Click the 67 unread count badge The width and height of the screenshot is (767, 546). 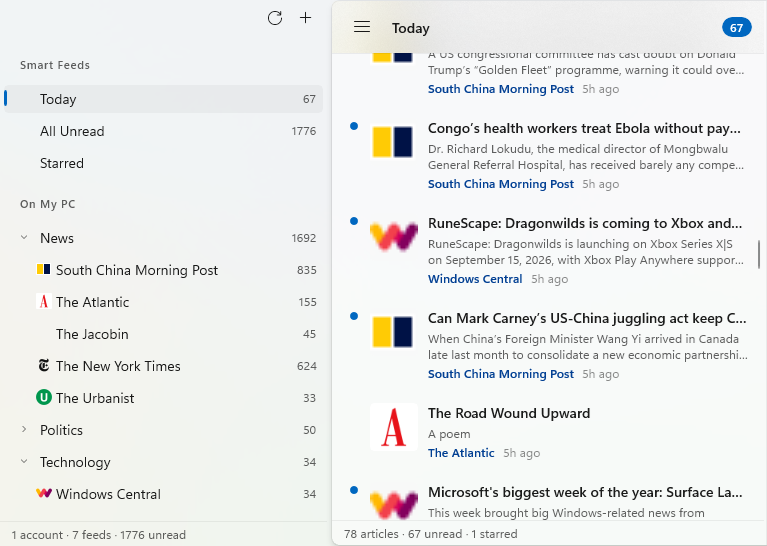tap(737, 28)
